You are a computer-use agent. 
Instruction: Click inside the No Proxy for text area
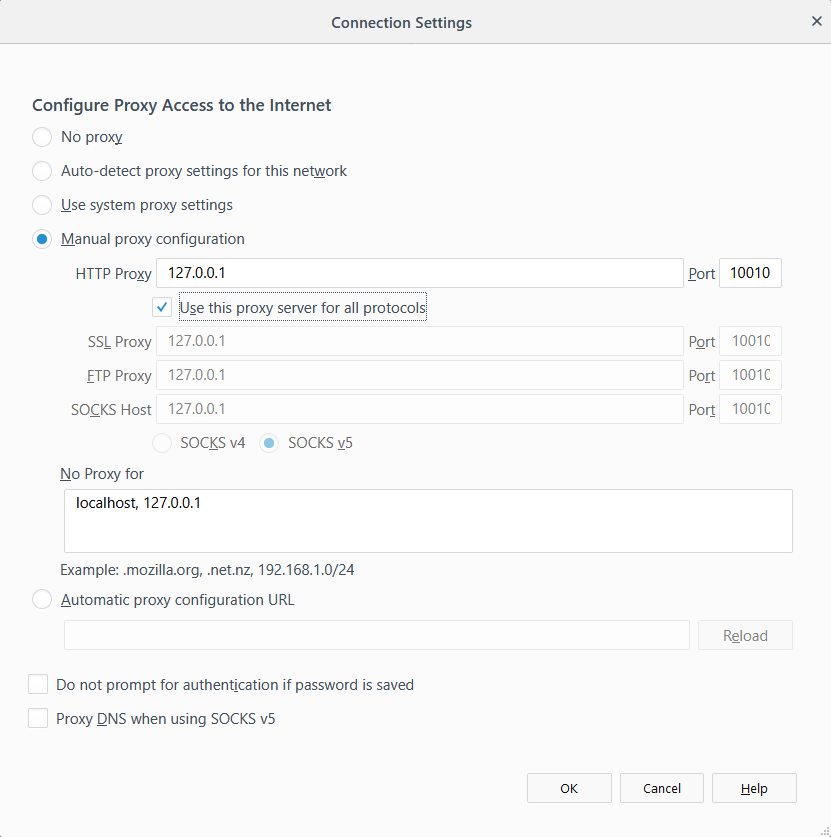tap(428, 520)
